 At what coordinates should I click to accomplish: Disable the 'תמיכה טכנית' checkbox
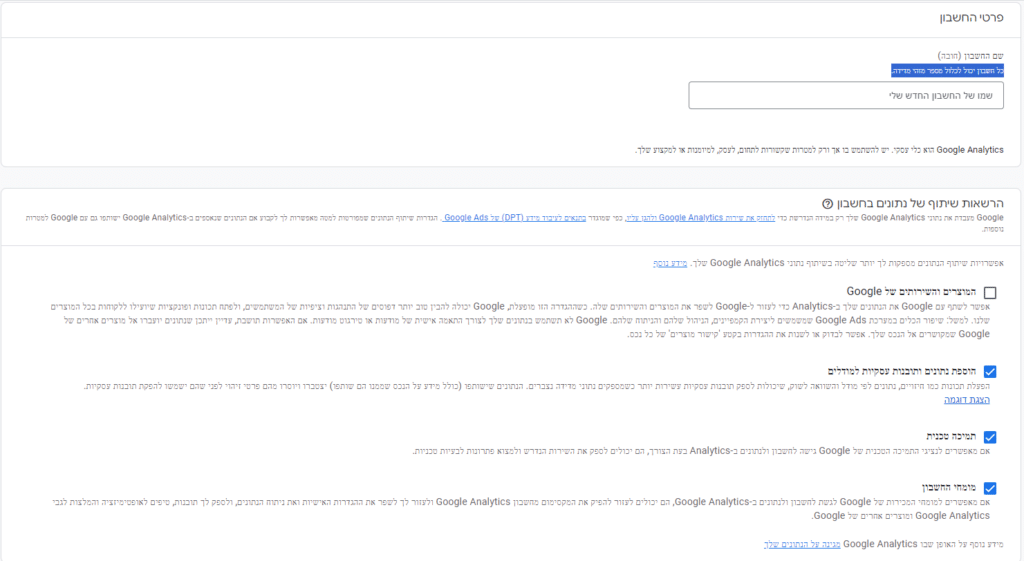(x=990, y=437)
